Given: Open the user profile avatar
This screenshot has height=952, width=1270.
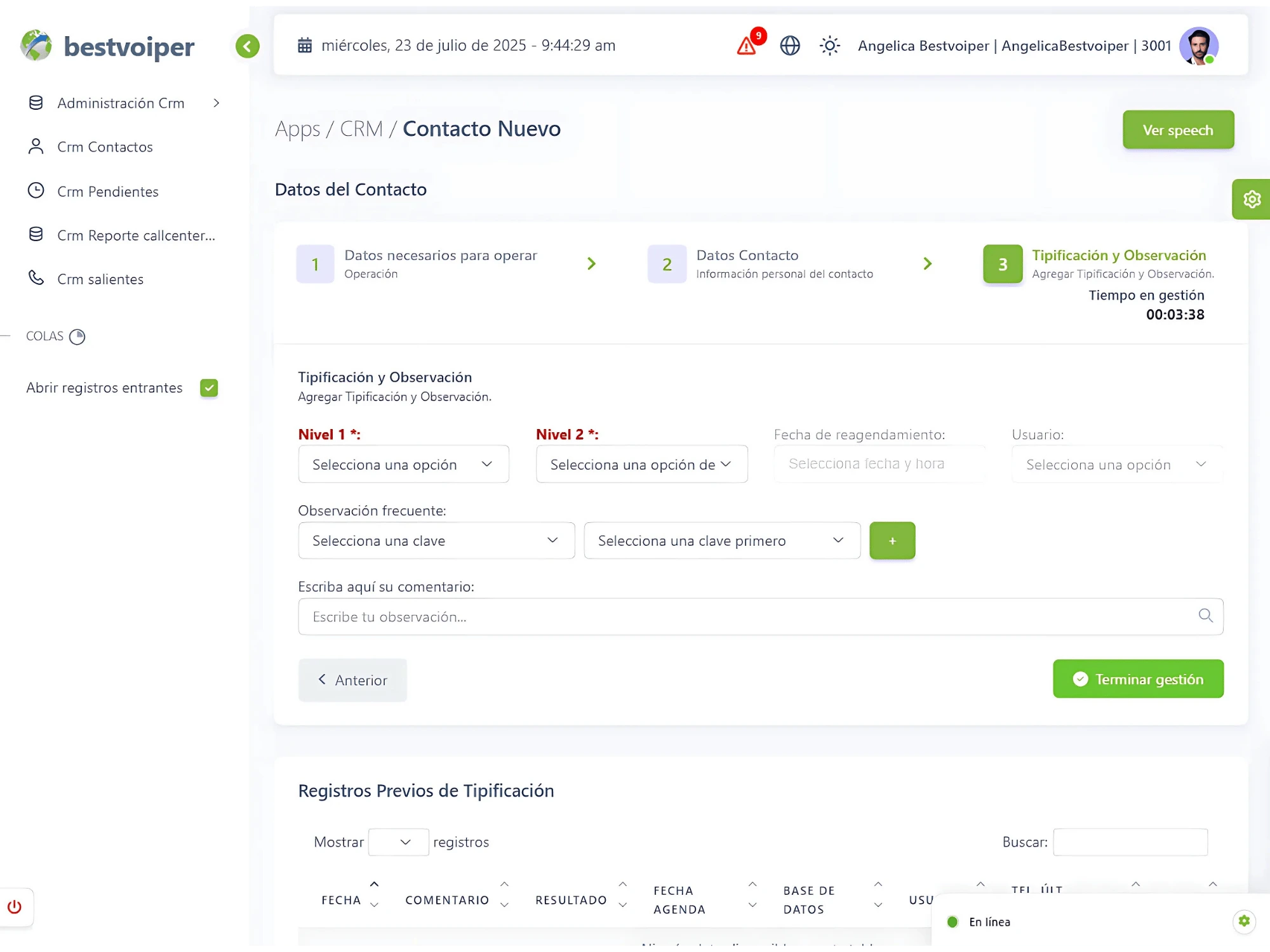Looking at the screenshot, I should [x=1198, y=46].
